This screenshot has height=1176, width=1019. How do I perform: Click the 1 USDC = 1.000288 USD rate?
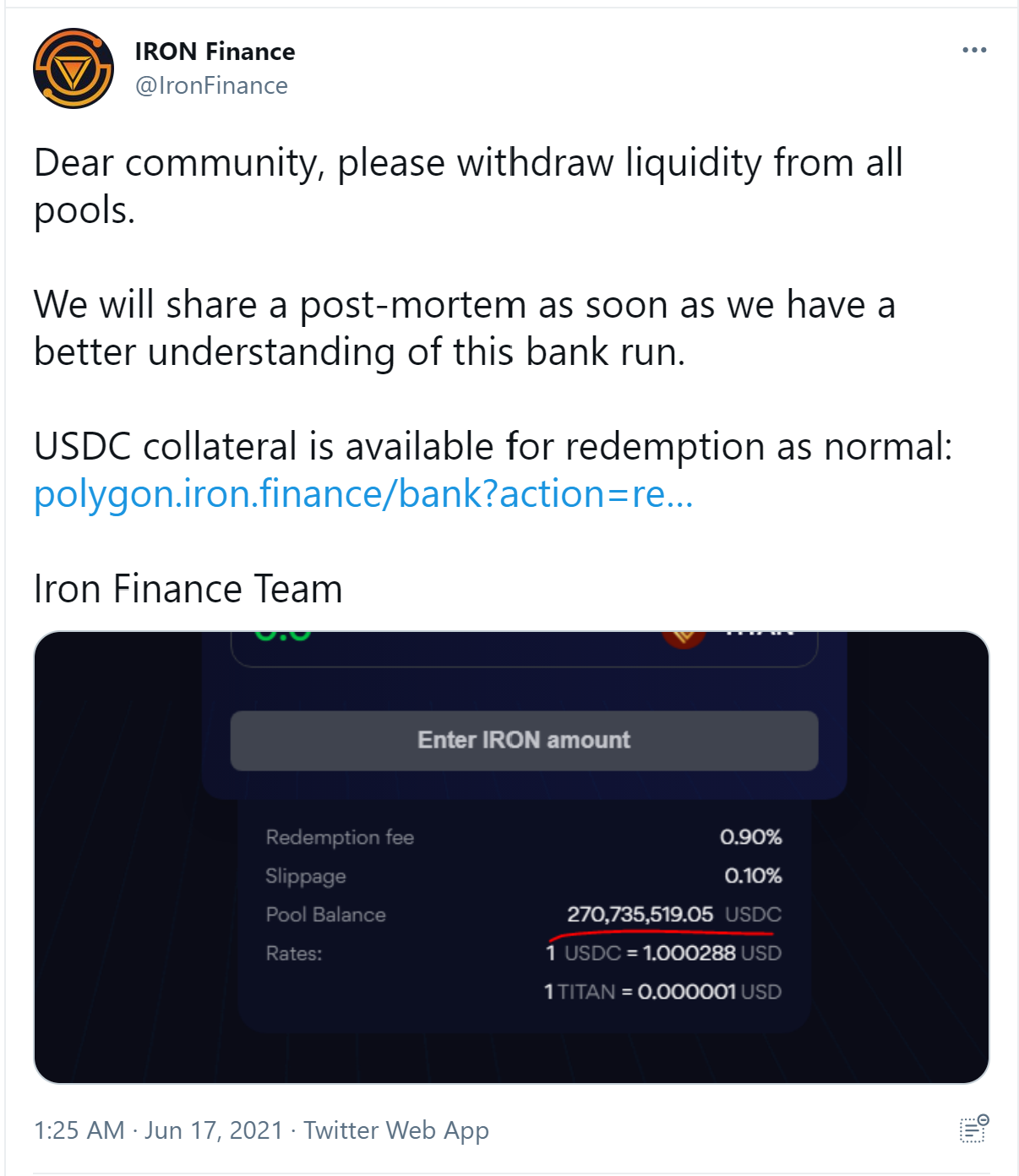pos(663,953)
